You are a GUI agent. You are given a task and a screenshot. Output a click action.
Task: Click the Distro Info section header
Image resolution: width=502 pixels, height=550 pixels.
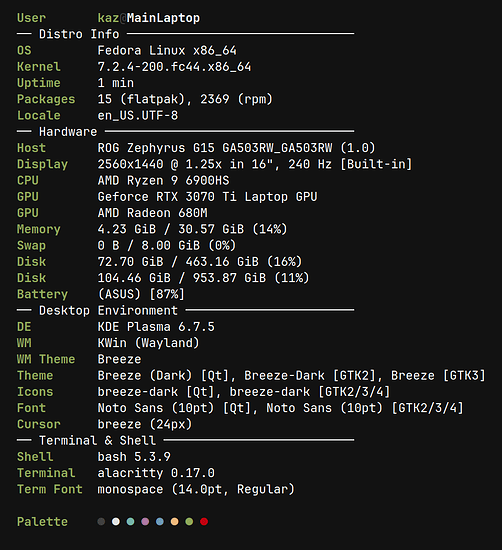[79, 34]
